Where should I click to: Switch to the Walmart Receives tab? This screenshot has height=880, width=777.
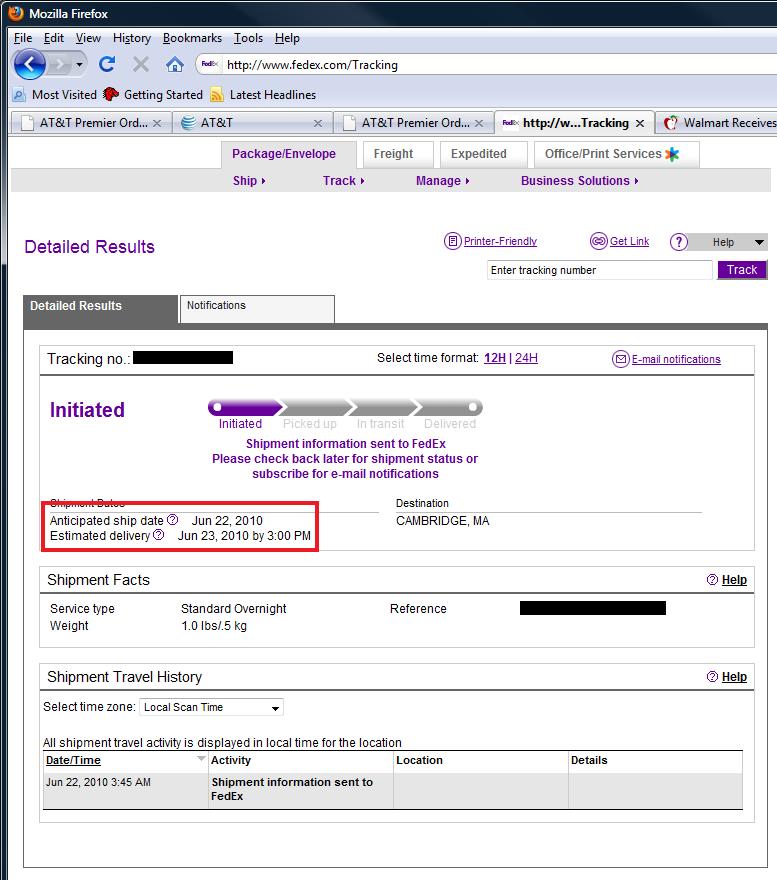pos(719,123)
